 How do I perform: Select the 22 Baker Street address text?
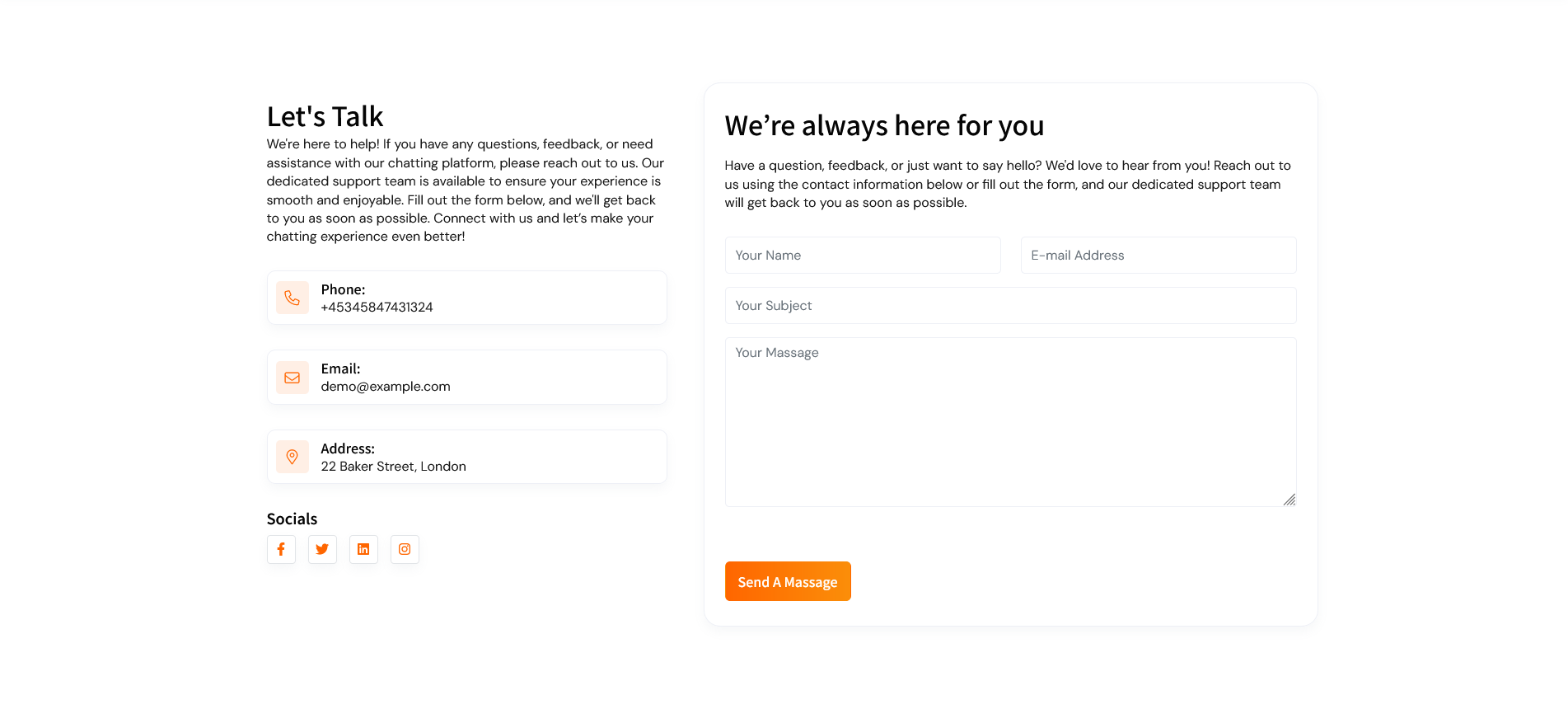393,467
